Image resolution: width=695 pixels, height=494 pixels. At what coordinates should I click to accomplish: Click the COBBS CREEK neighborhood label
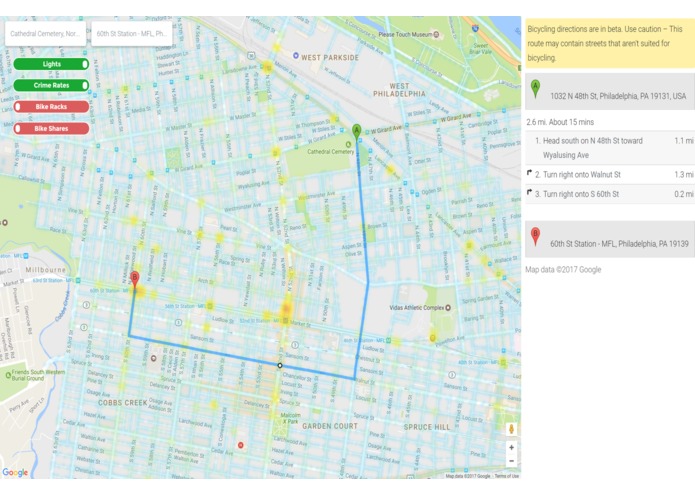122,403
